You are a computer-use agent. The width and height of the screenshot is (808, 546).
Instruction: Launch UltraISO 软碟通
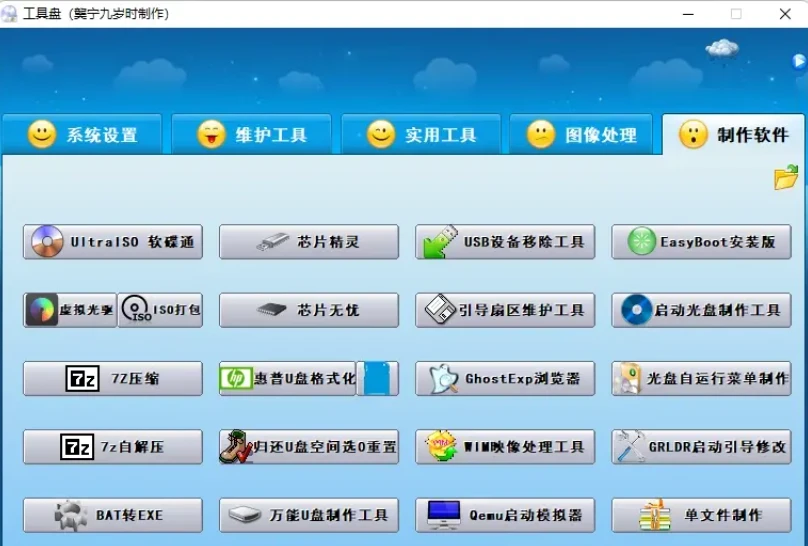(x=113, y=242)
